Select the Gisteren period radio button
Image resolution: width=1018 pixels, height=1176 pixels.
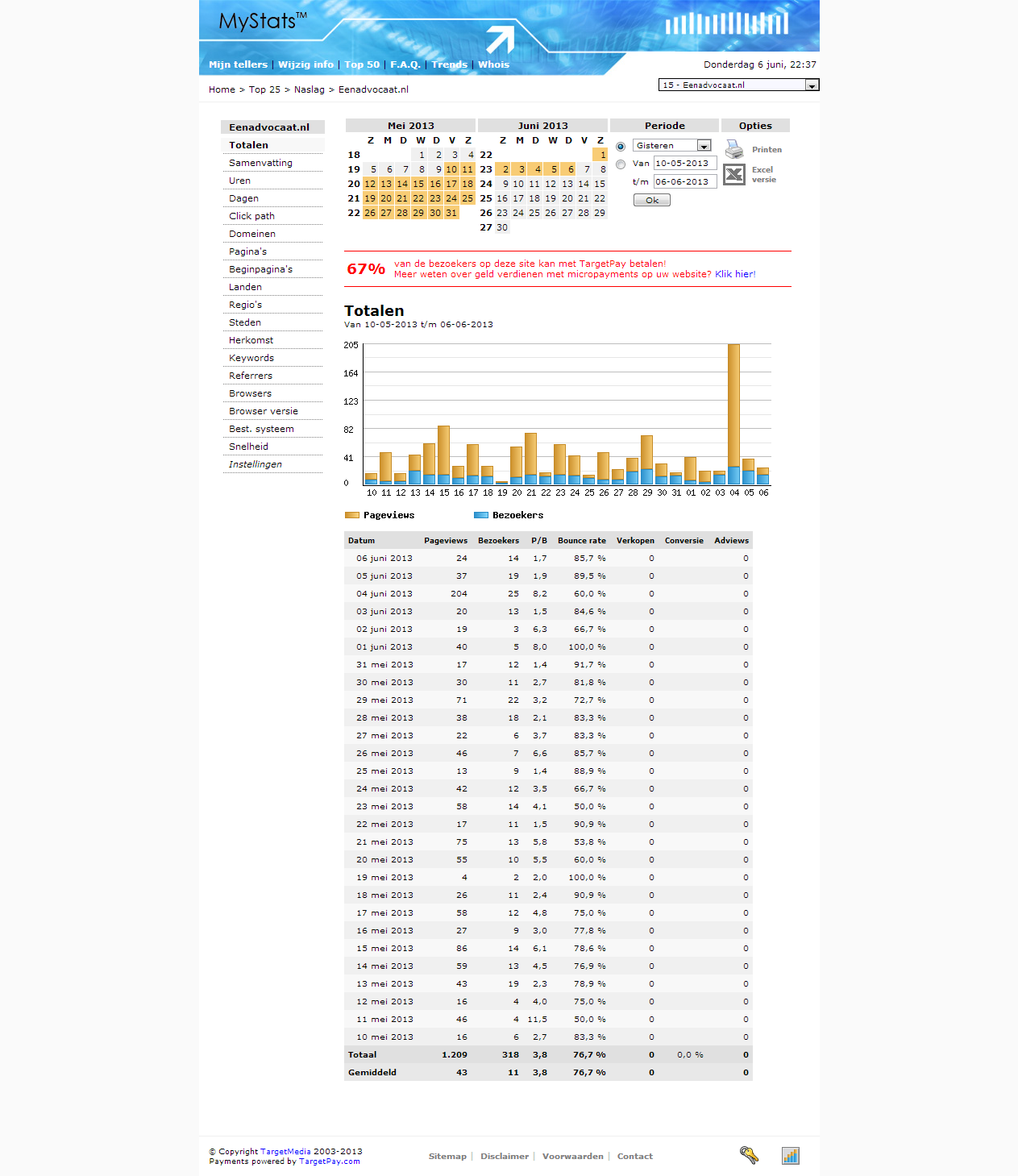[621, 147]
